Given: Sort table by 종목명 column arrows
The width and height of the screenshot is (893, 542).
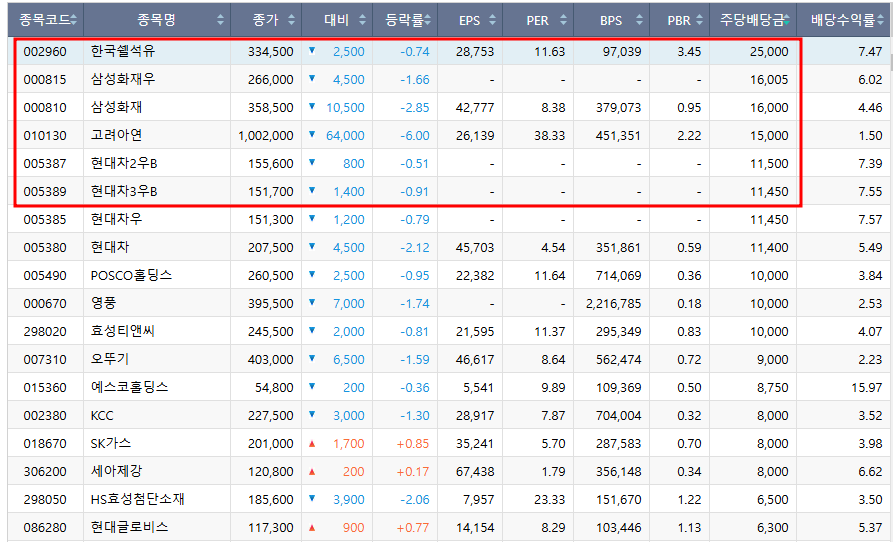Looking at the screenshot, I should 220,20.
